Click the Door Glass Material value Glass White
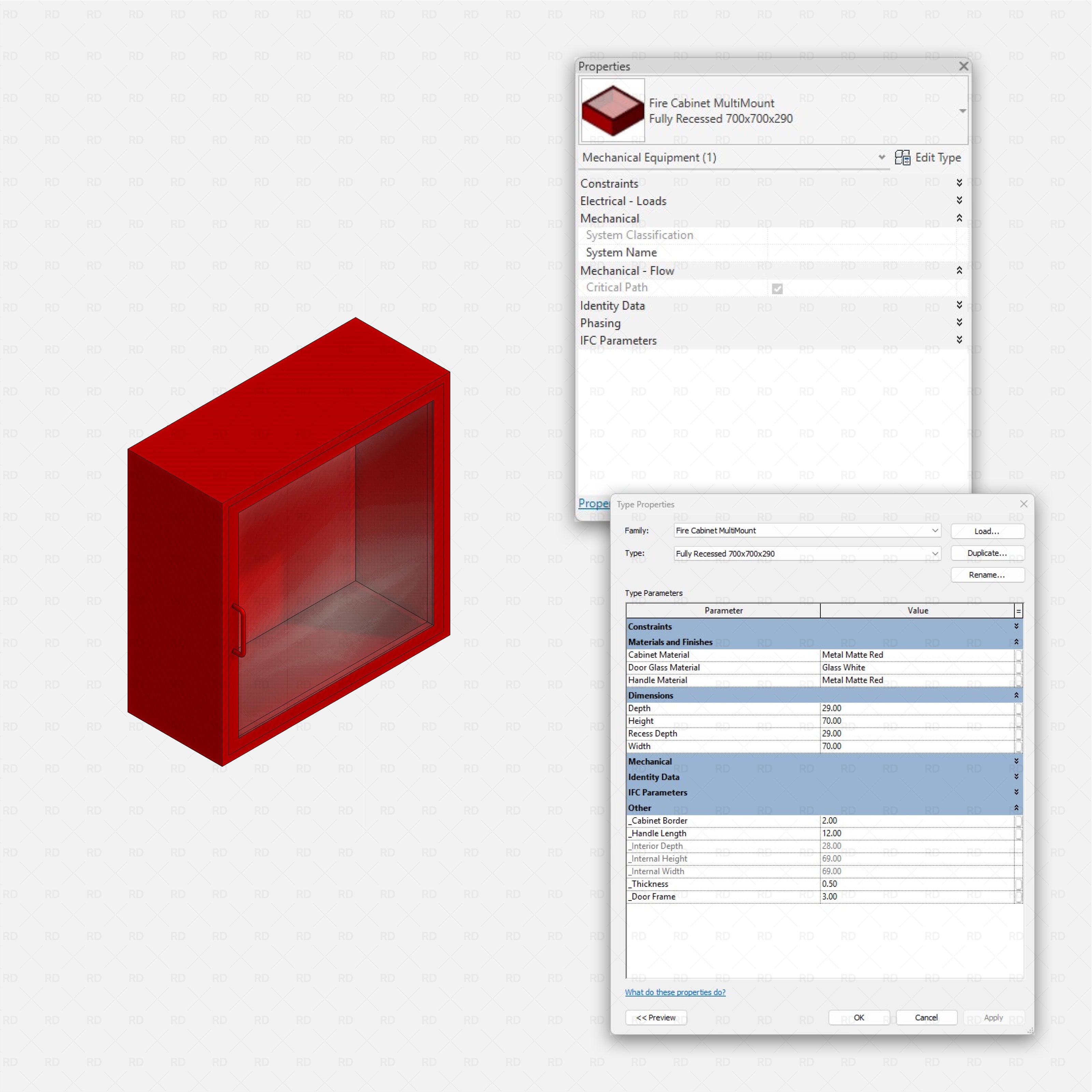Image resolution: width=1092 pixels, height=1092 pixels. [x=917, y=667]
